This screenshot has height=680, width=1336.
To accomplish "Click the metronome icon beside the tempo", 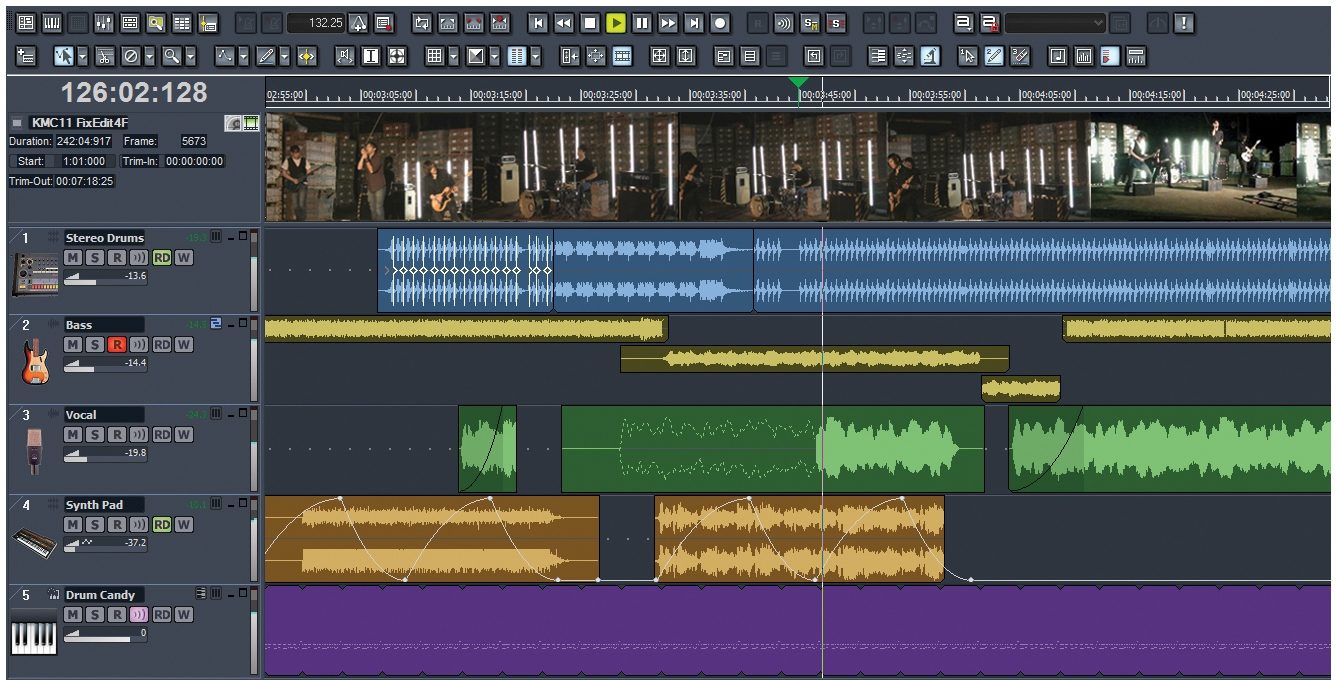I will click(357, 22).
